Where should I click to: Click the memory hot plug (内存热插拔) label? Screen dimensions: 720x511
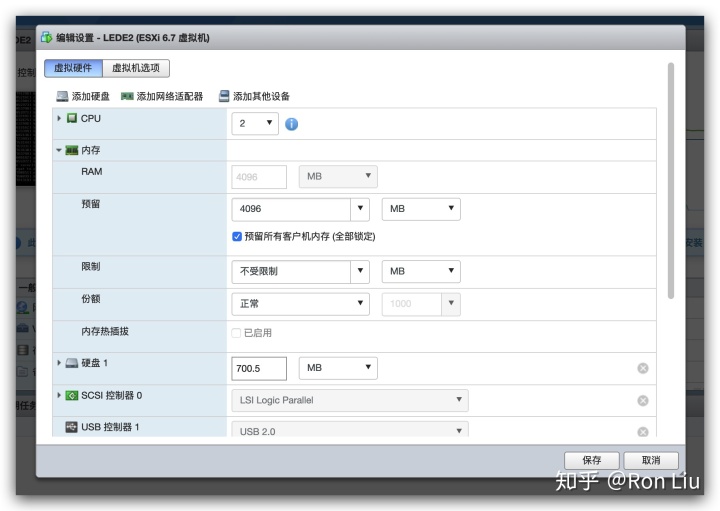pyautogui.click(x=105, y=331)
